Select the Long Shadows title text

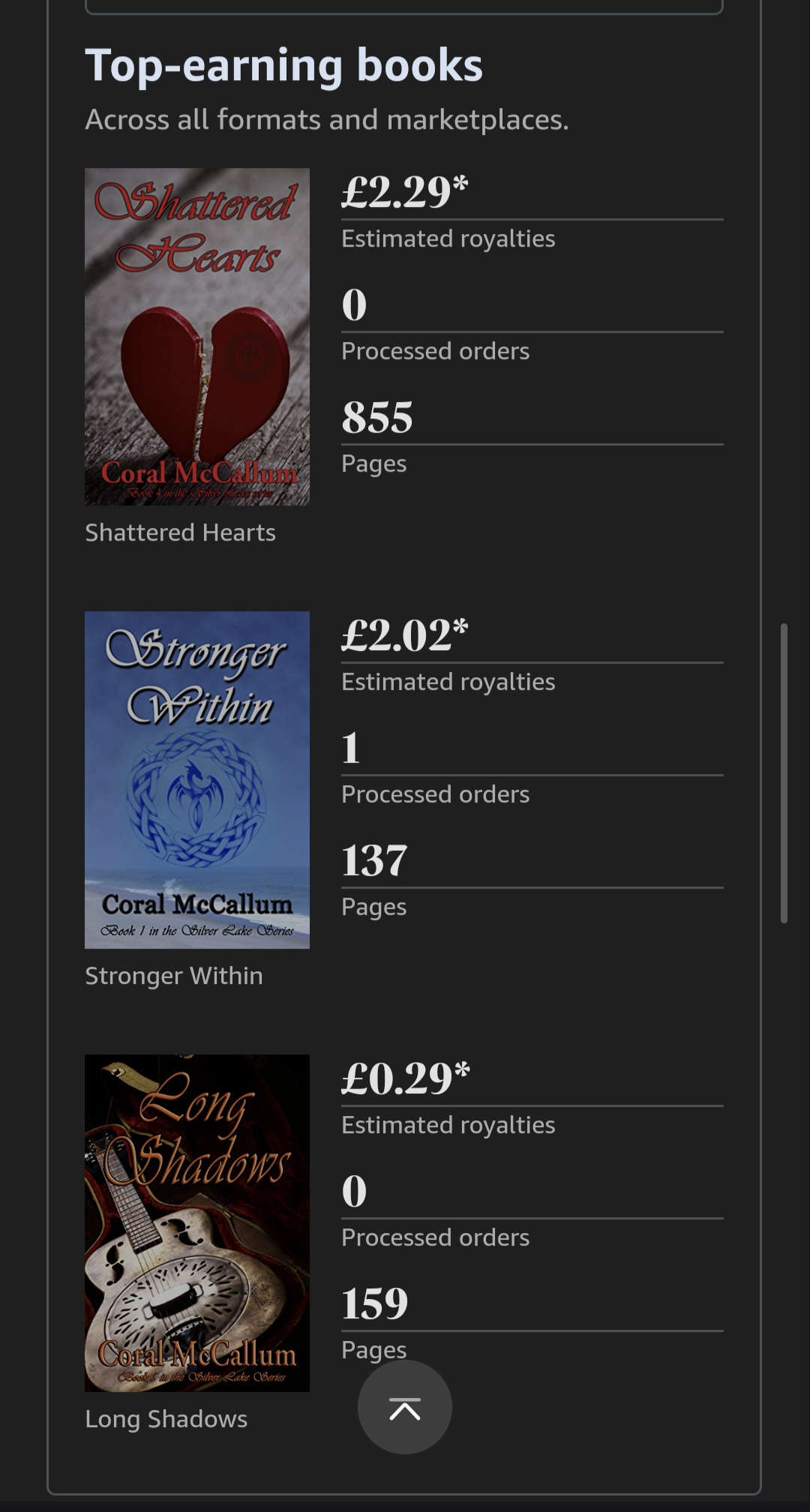(166, 1419)
